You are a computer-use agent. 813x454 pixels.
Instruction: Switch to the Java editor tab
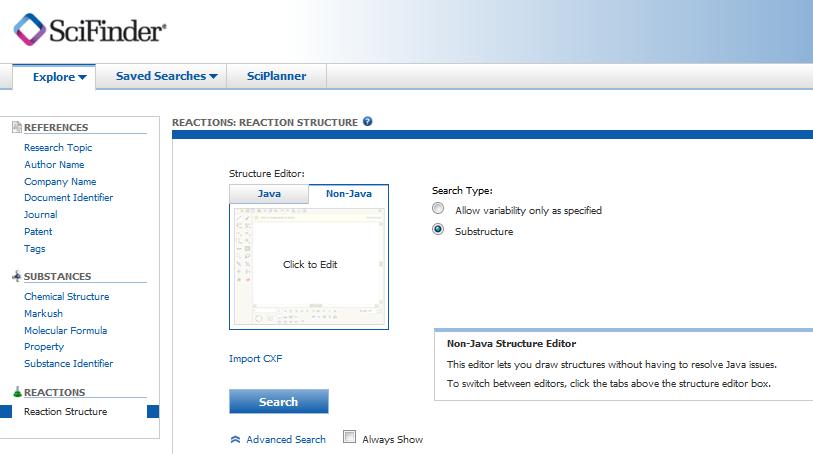coord(269,194)
